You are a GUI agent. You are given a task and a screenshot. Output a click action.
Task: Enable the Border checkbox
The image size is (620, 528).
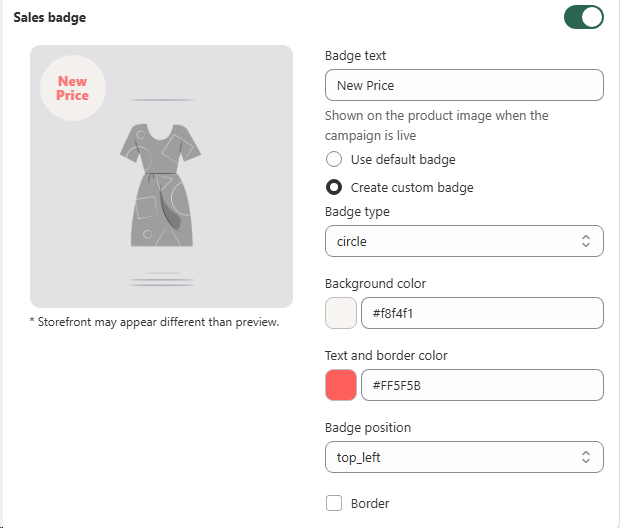click(x=334, y=503)
